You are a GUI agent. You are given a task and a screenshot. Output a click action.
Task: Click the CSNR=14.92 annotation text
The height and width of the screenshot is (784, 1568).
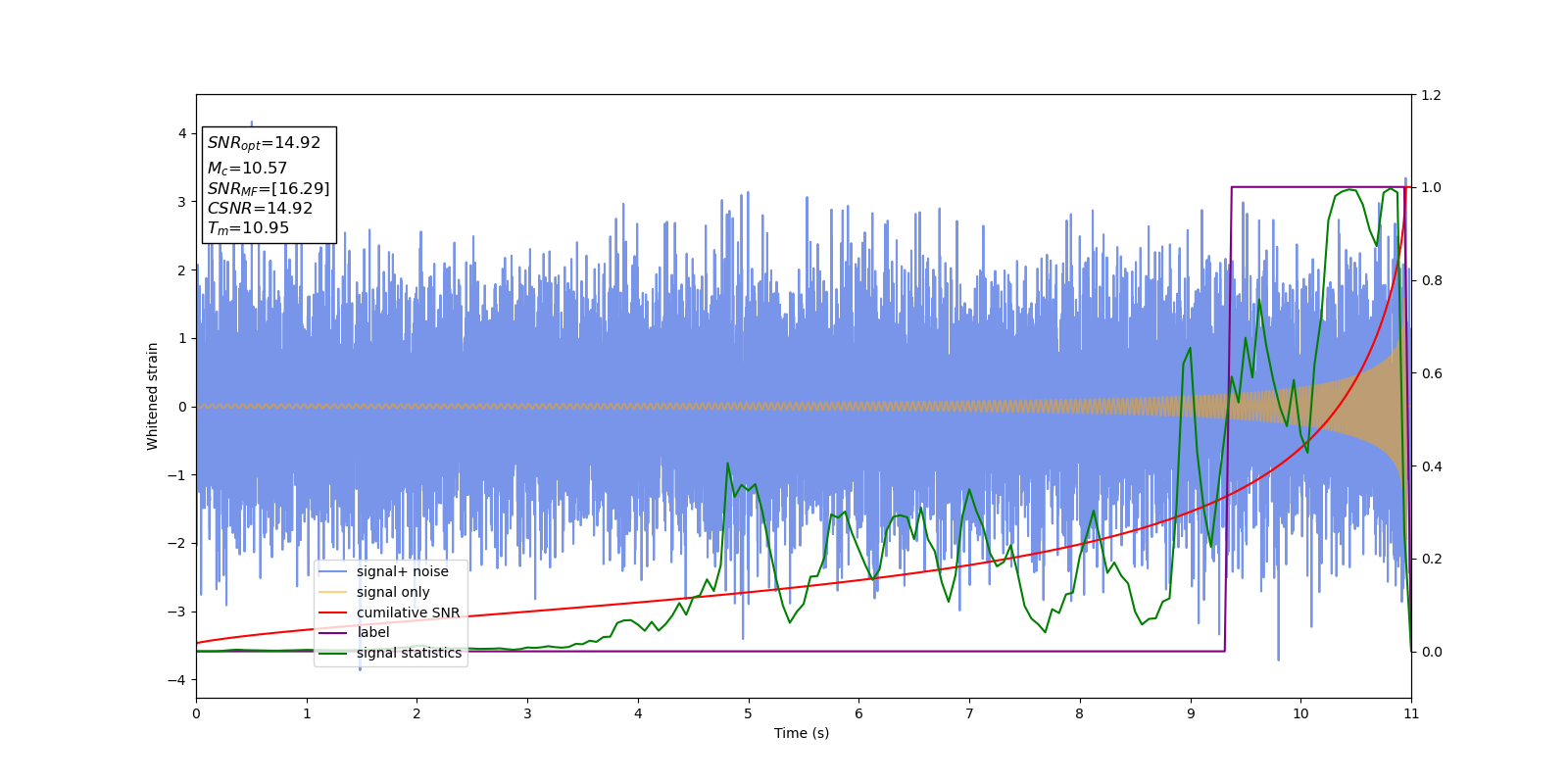coord(260,208)
